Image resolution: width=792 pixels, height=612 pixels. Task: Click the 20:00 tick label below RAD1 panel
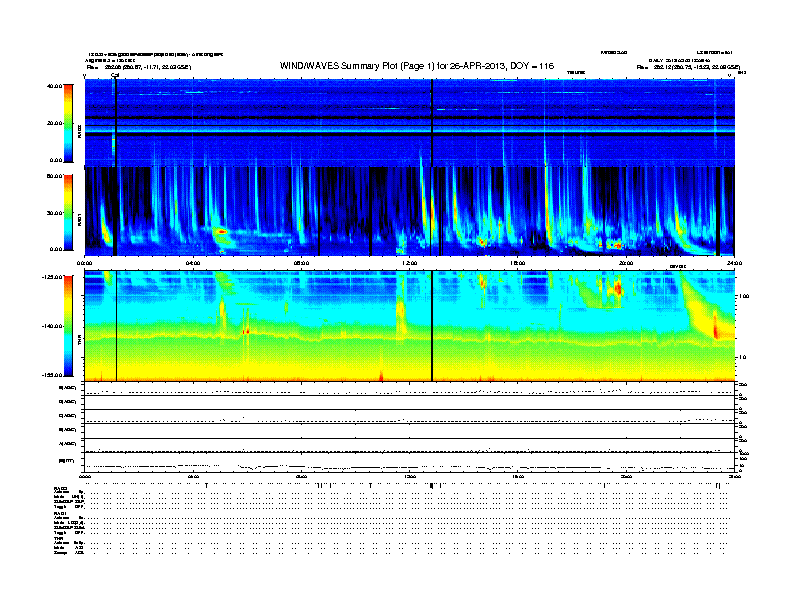626,263
